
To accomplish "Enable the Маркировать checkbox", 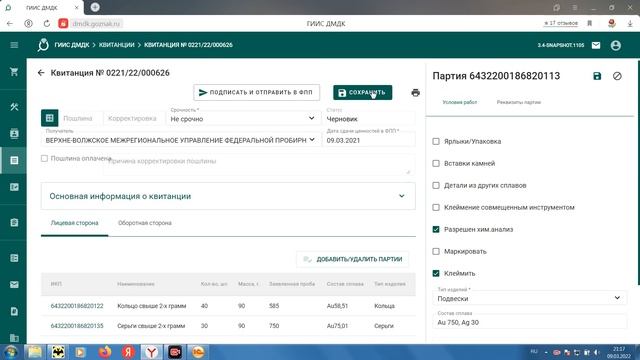I will tap(436, 251).
